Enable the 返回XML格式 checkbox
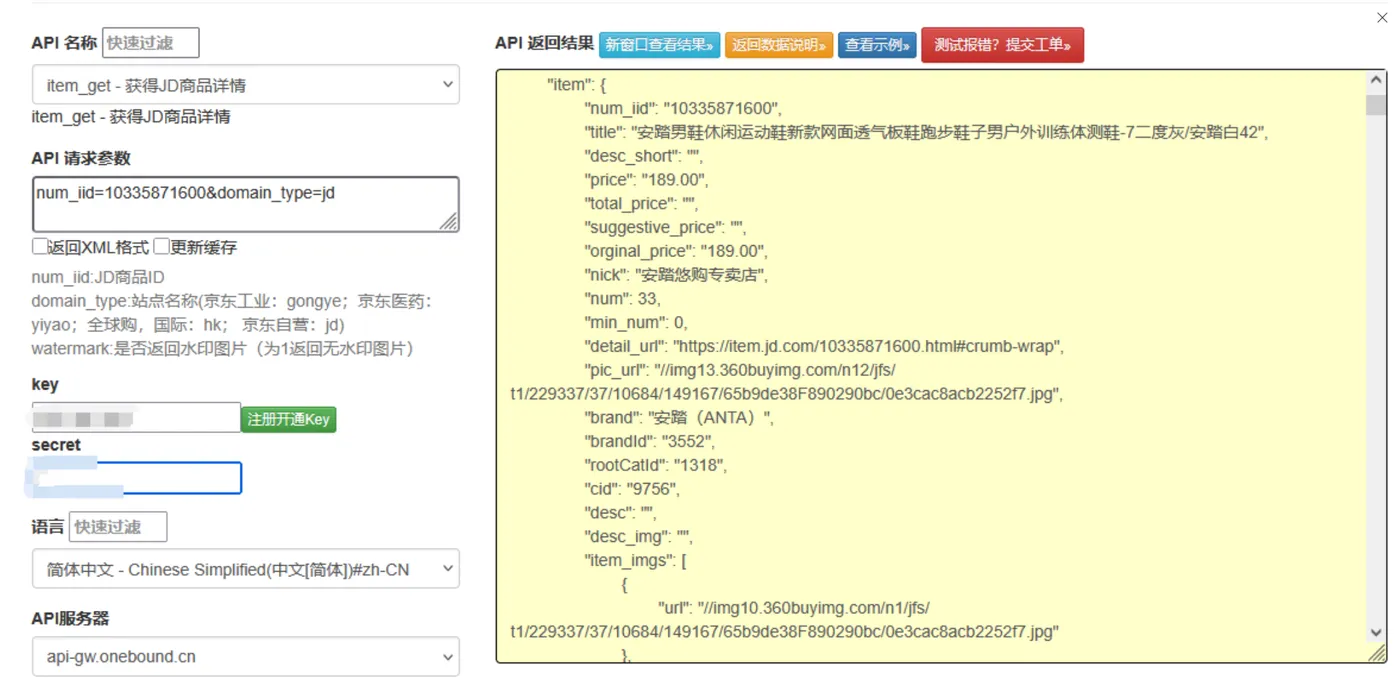 click(x=40, y=246)
